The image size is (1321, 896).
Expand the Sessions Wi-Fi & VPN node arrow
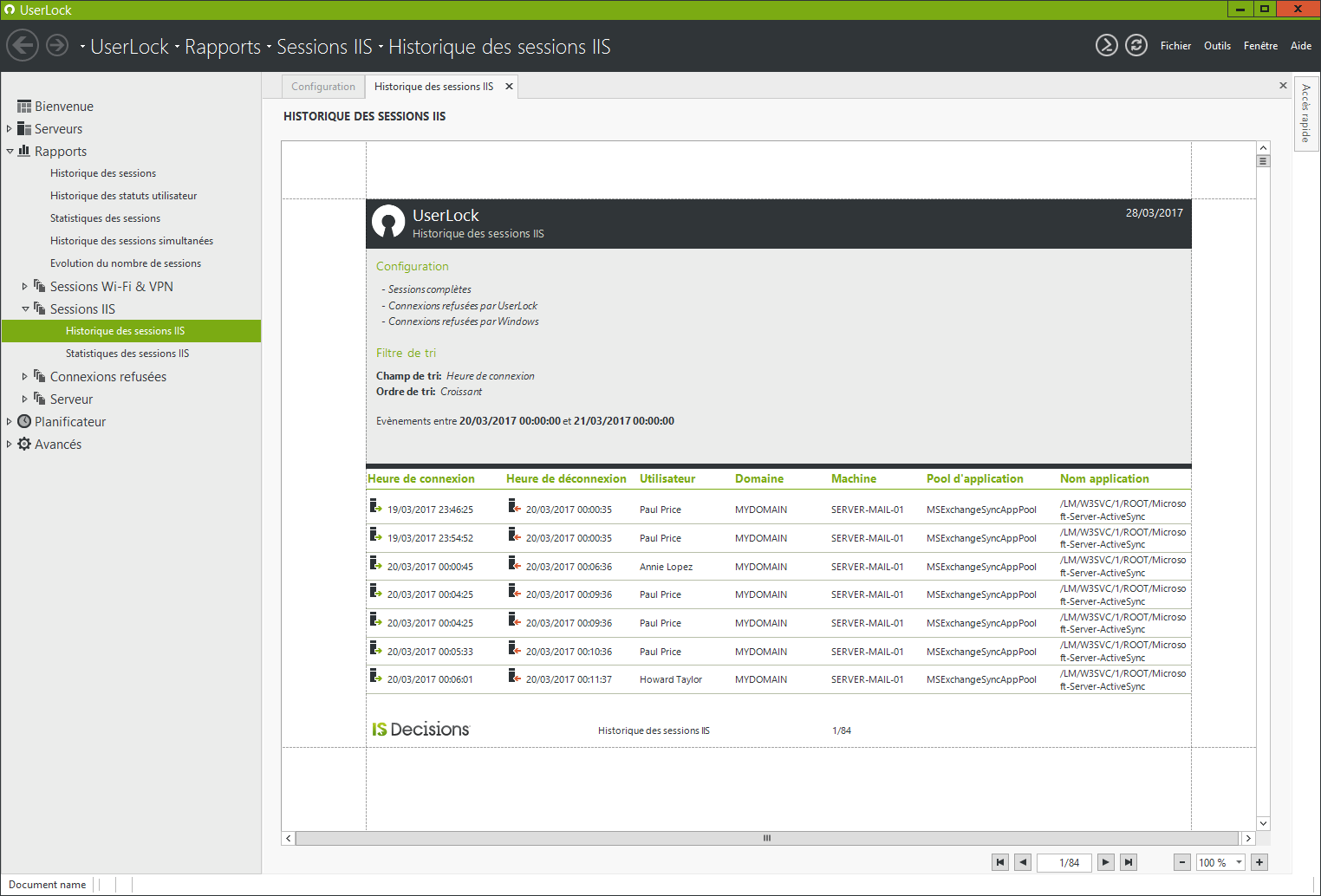(x=25, y=287)
